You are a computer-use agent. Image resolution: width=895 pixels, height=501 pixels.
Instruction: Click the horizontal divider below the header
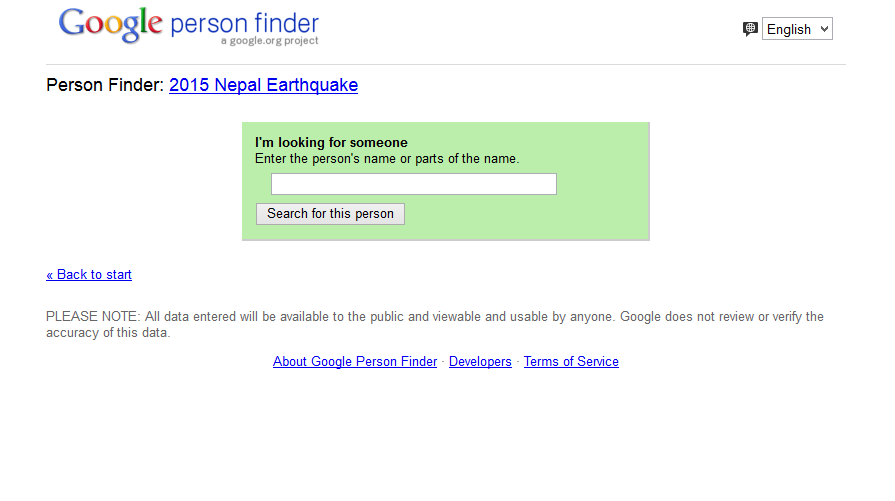[445, 65]
